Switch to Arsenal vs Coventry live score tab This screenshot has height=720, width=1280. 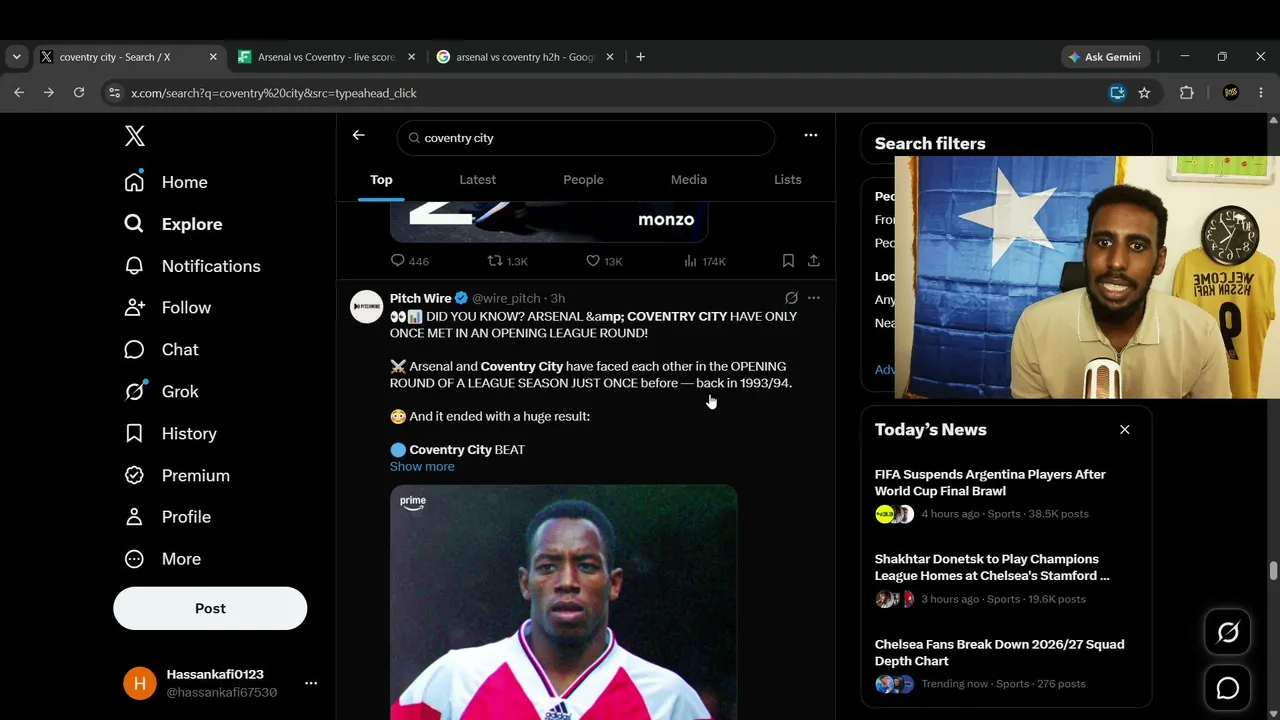pyautogui.click(x=326, y=57)
